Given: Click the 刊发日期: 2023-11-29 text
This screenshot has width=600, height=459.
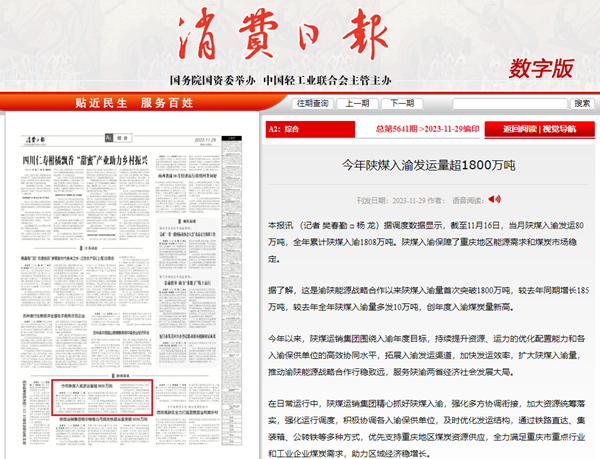Looking at the screenshot, I should point(390,200).
